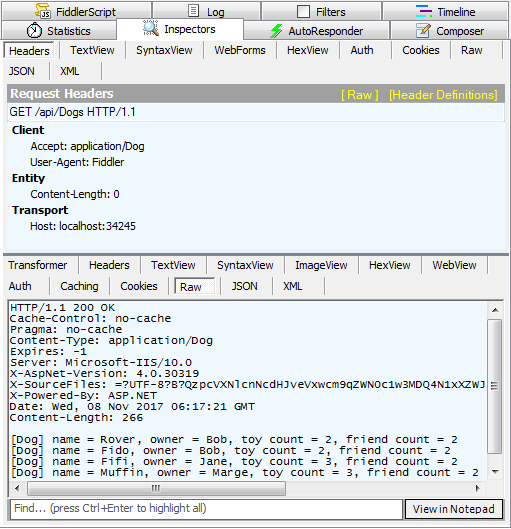
Task: Open the Caching response tab
Action: click(x=79, y=286)
